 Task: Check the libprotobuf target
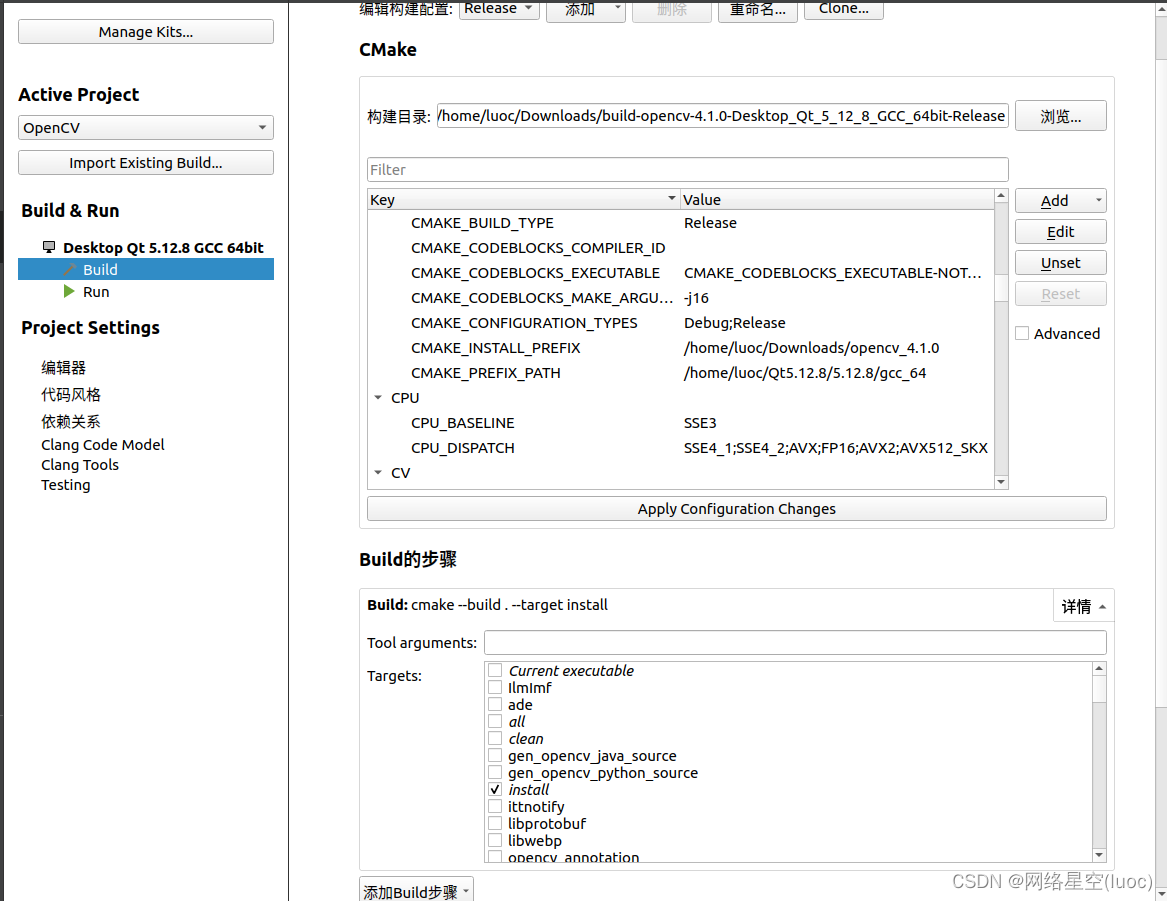495,824
